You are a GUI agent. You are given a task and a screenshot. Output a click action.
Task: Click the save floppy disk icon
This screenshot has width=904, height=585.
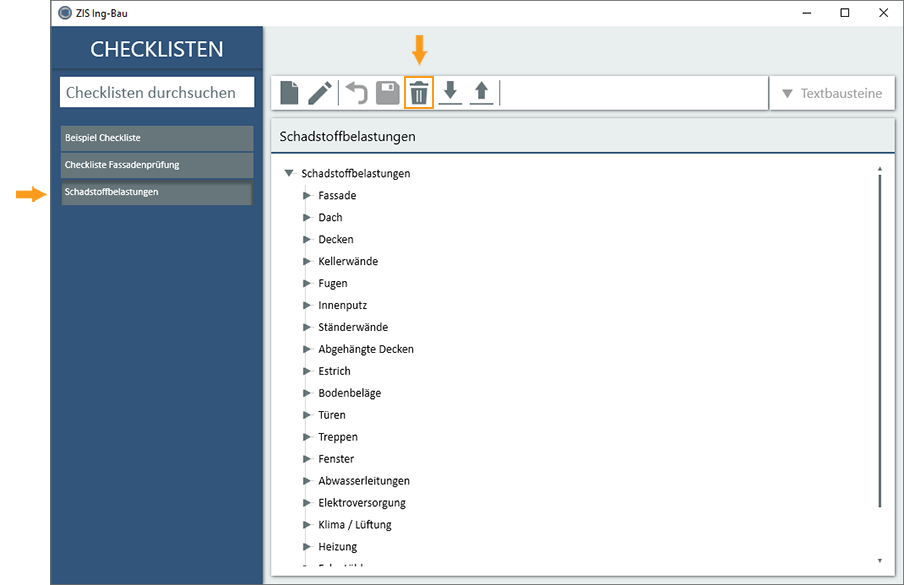coord(387,93)
